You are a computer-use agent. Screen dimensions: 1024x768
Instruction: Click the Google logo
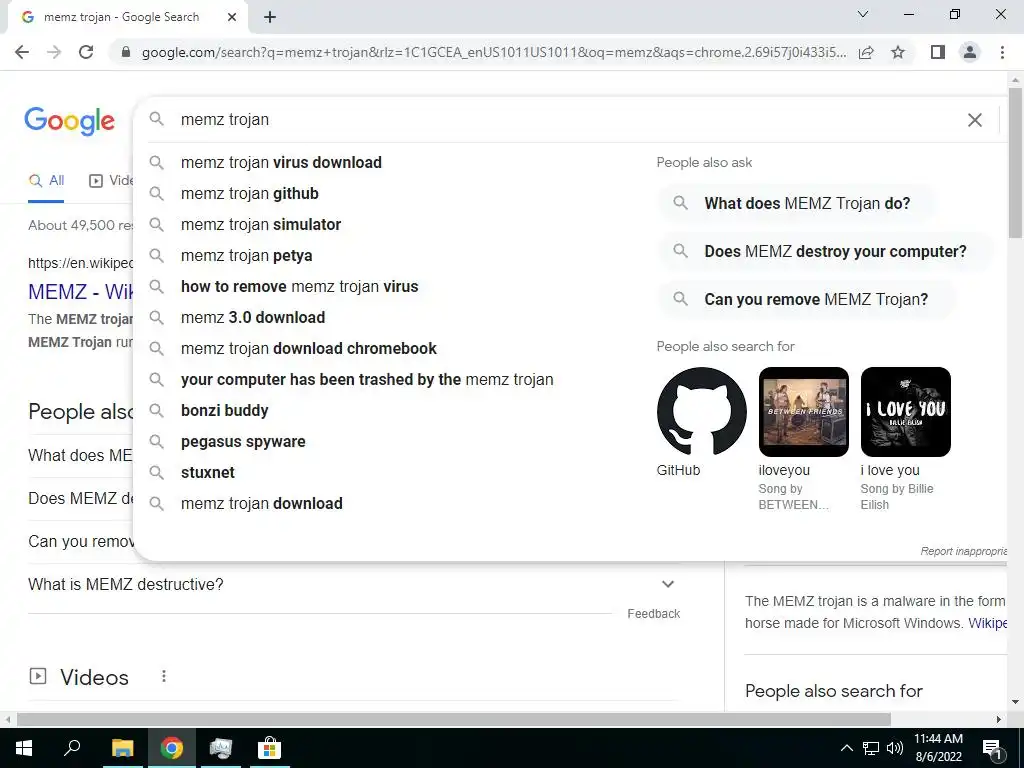click(69, 121)
